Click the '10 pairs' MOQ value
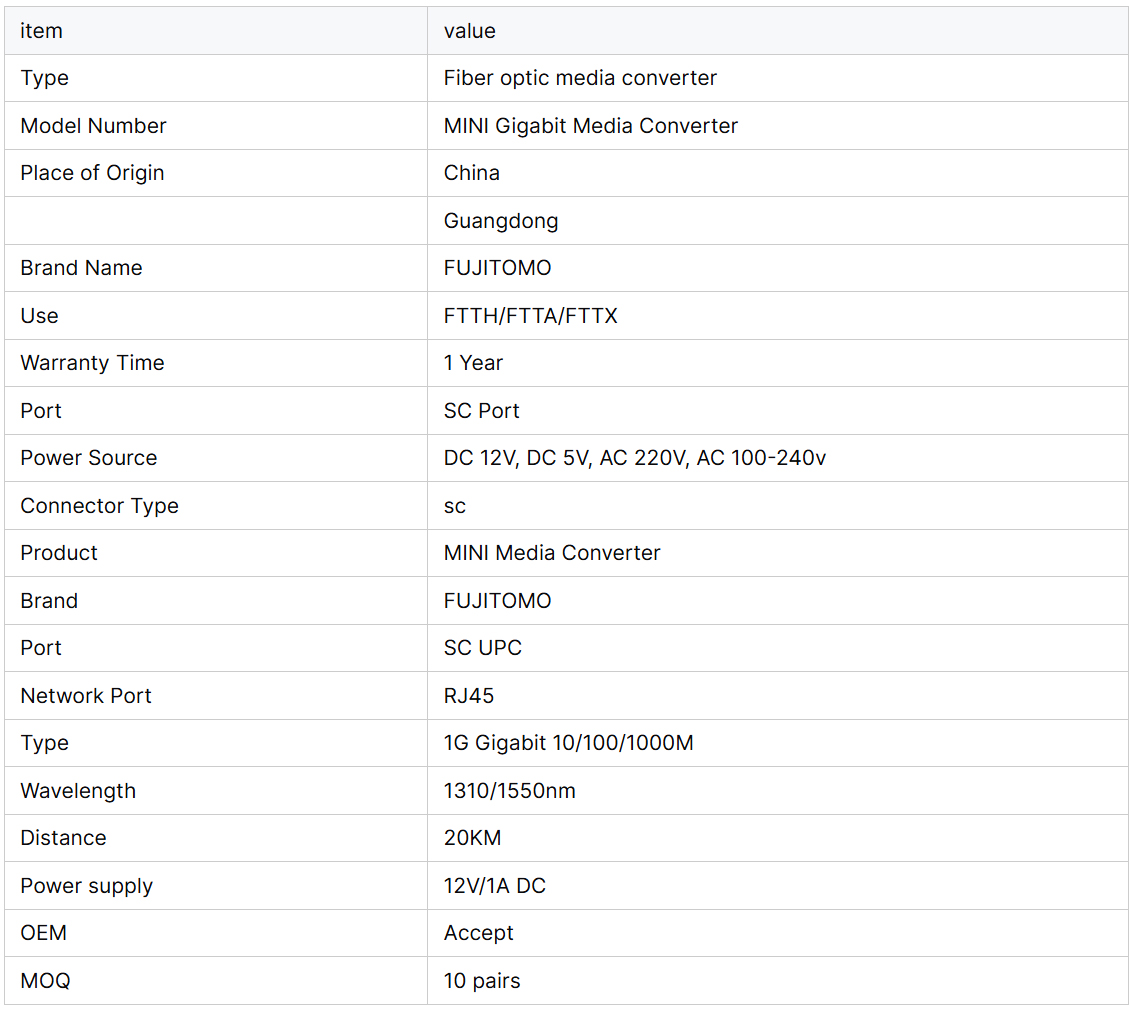This screenshot has width=1132, height=1009. click(x=482, y=981)
